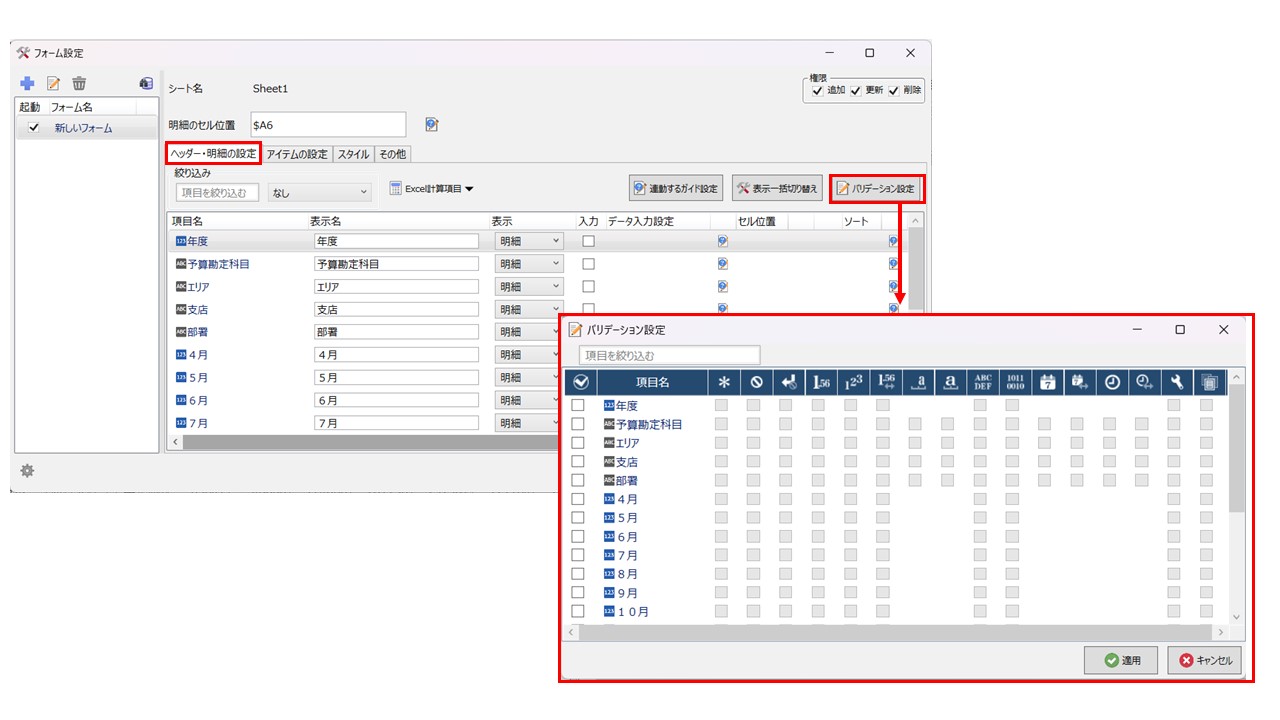The width and height of the screenshot is (1280, 720).
Task: Open the 年度 row 明細 display dropdown
Action: 529,241
